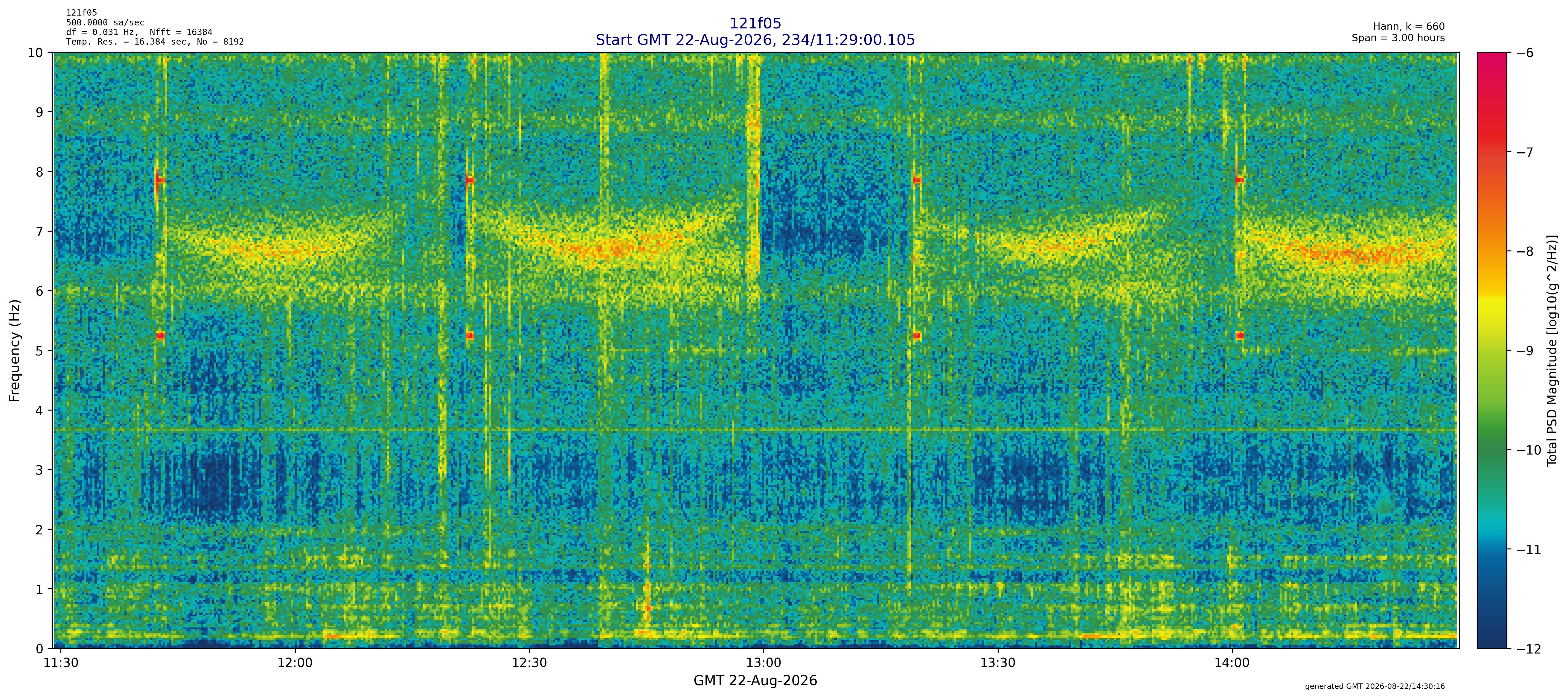Click the small monospace 121f05 header line
This screenshot has height=699, width=1568.
tap(82, 13)
